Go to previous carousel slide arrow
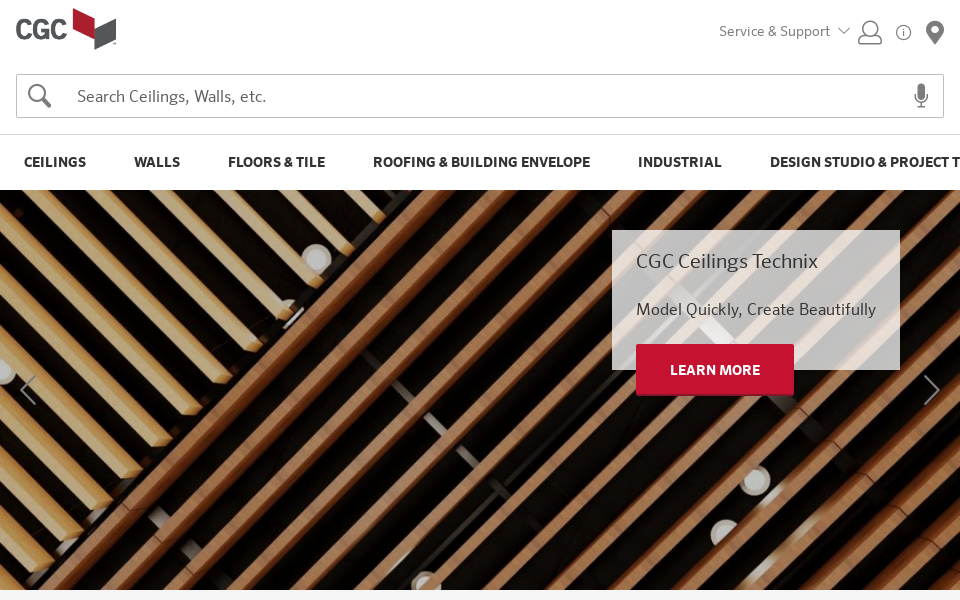 point(28,390)
